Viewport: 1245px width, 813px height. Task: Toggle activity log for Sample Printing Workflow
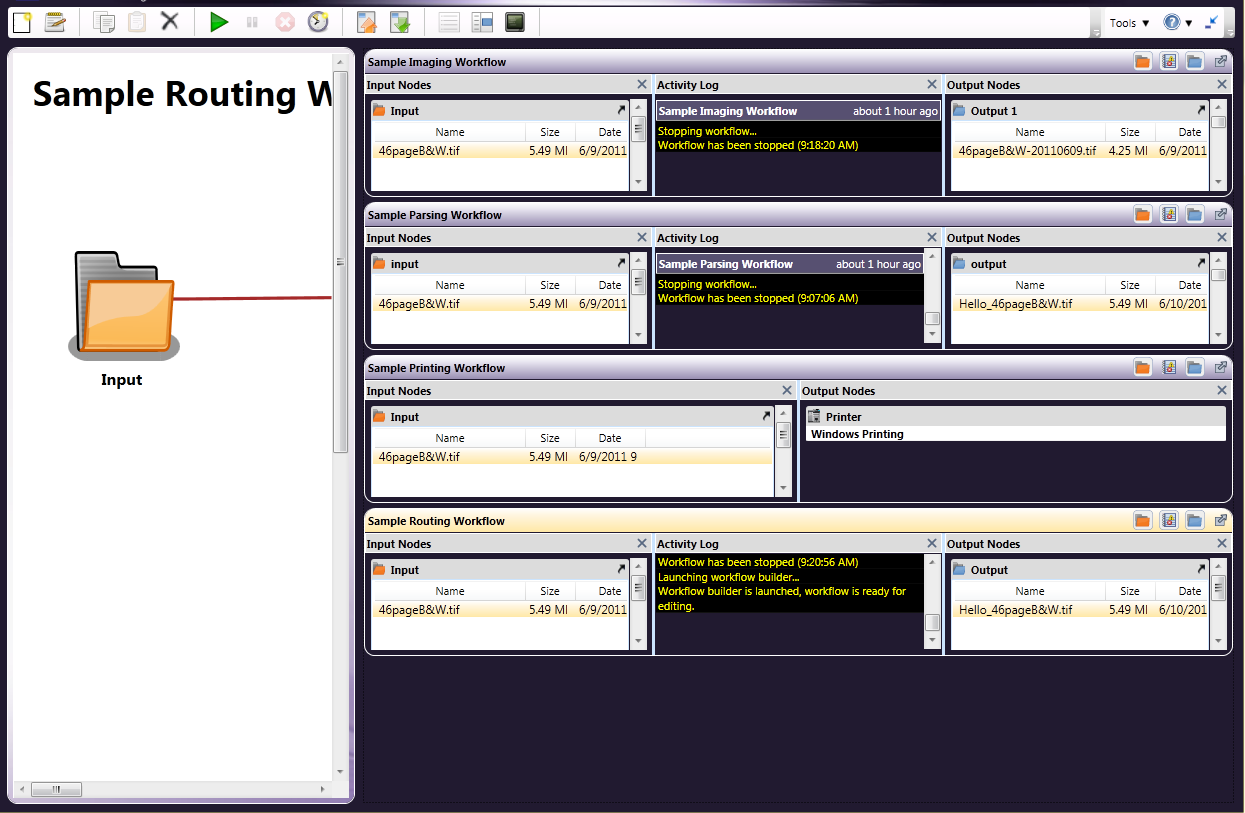click(x=1168, y=368)
